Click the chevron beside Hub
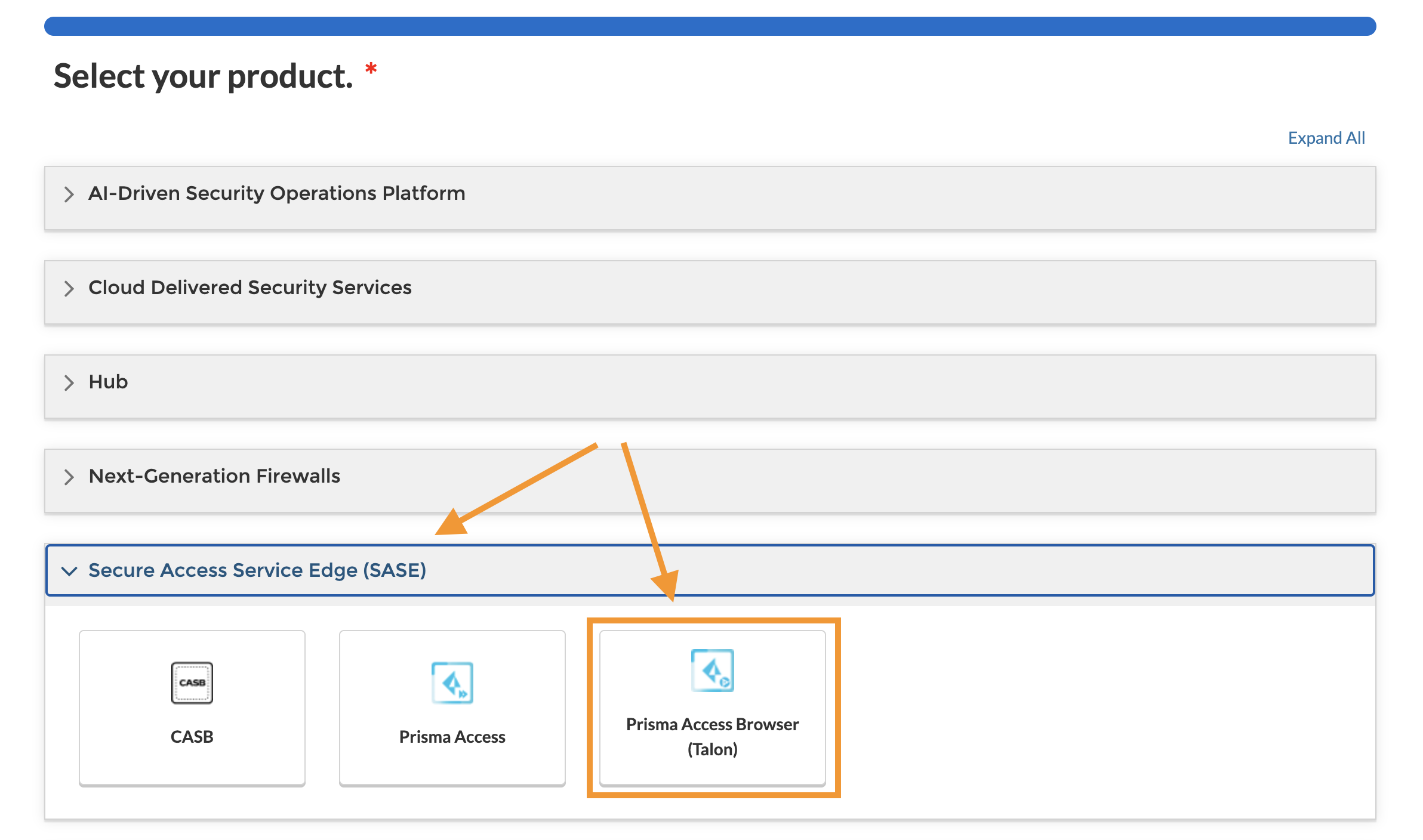This screenshot has width=1423, height=840. click(69, 382)
